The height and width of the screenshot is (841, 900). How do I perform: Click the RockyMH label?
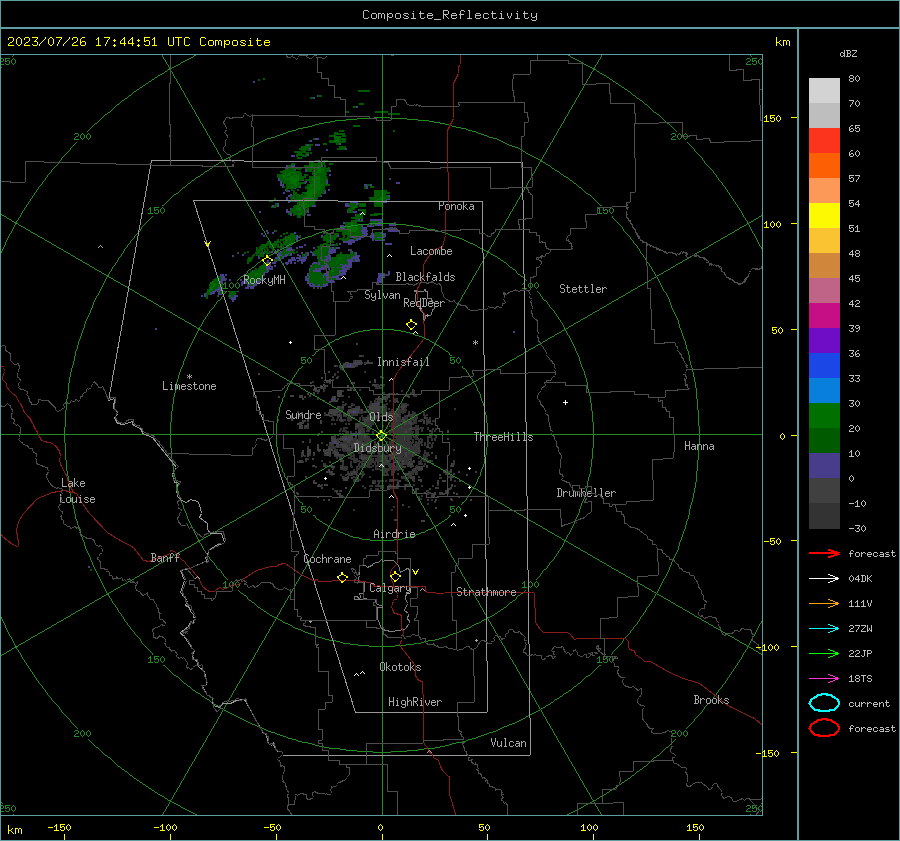pos(264,280)
